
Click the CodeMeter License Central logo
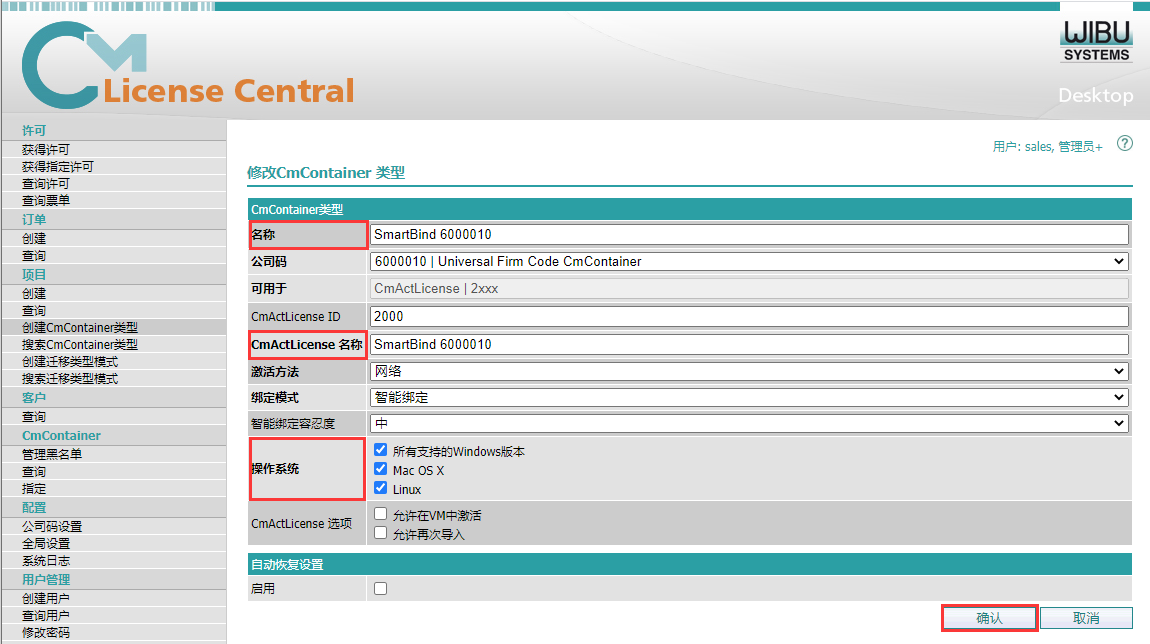click(x=188, y=65)
